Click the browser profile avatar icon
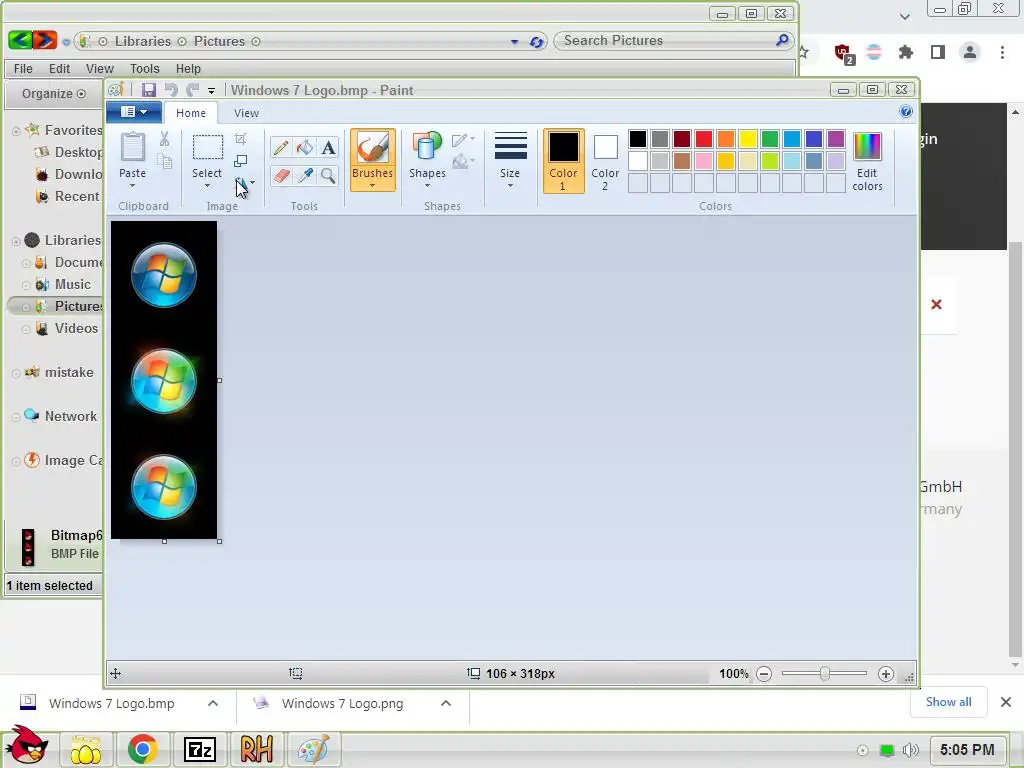Image resolution: width=1024 pixels, height=768 pixels. [970, 52]
